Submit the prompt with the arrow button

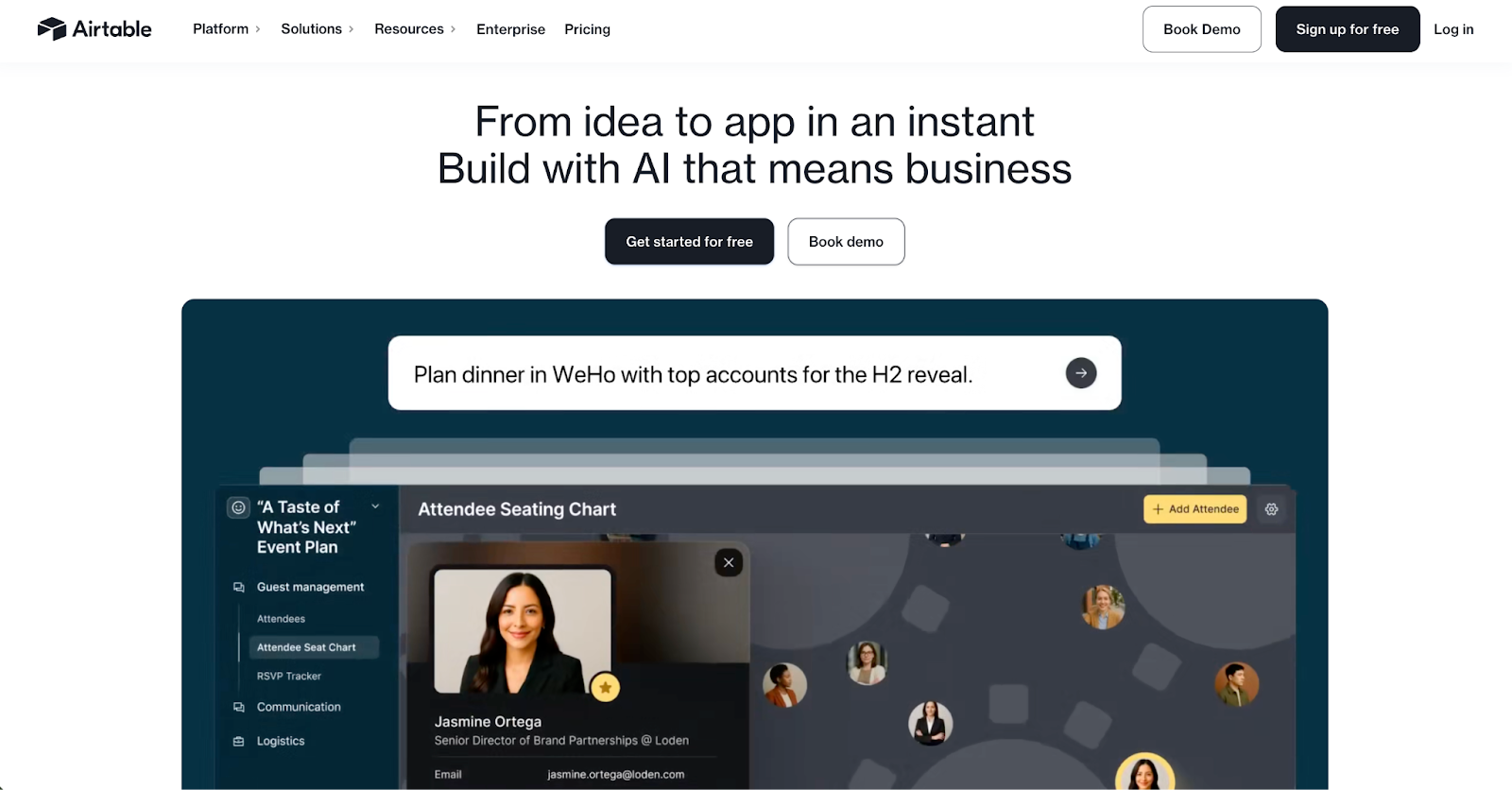click(x=1081, y=373)
